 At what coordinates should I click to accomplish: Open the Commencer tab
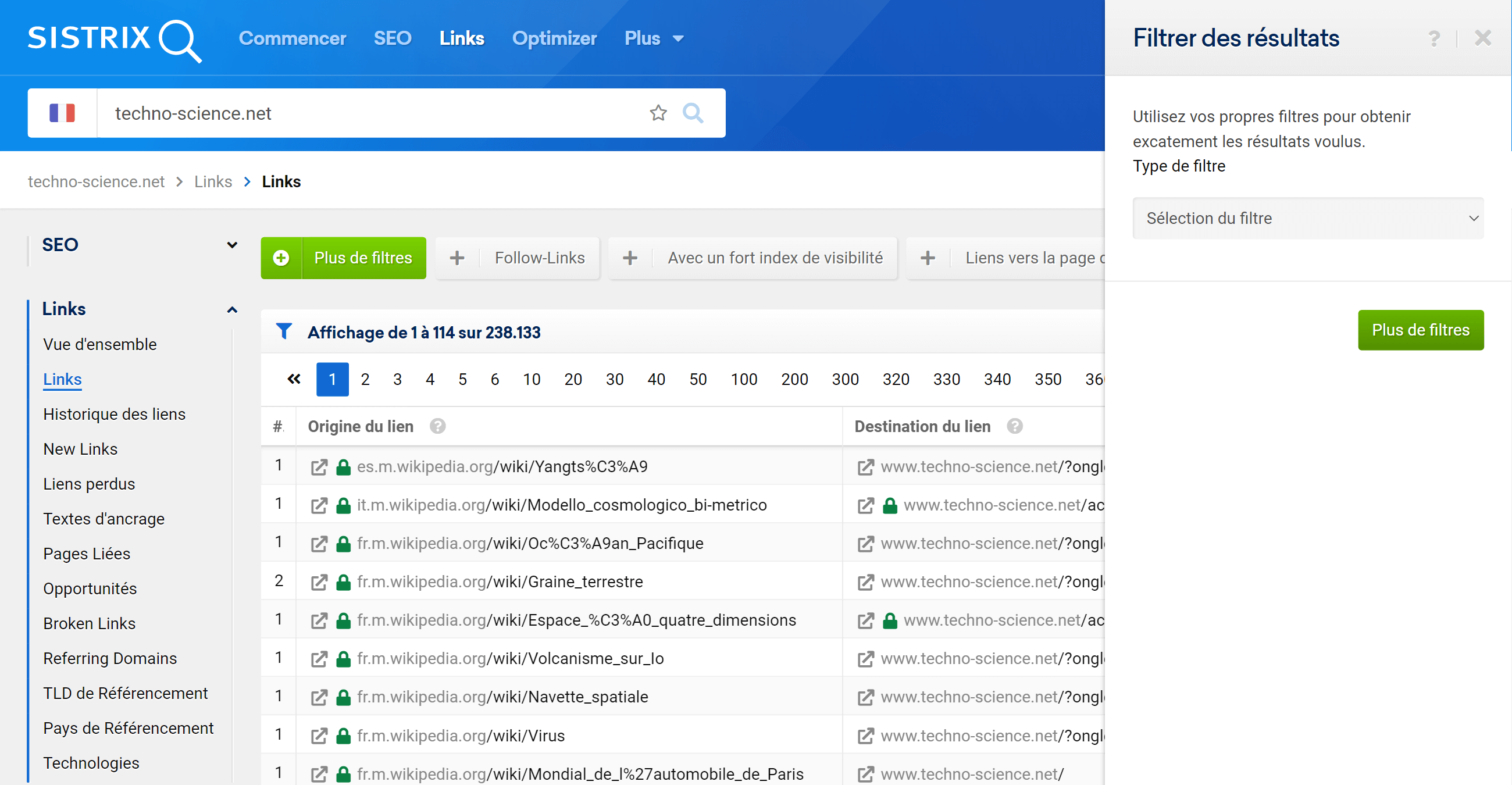293,38
